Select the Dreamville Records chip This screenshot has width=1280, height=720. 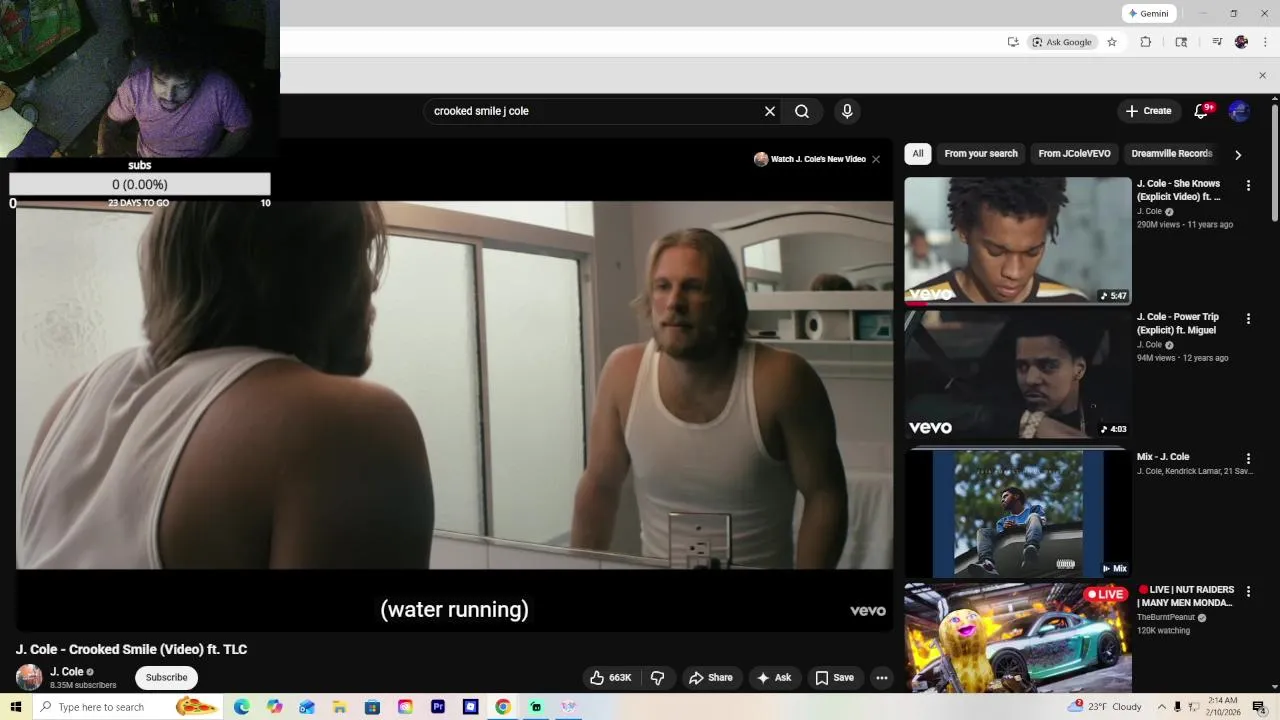(1172, 154)
